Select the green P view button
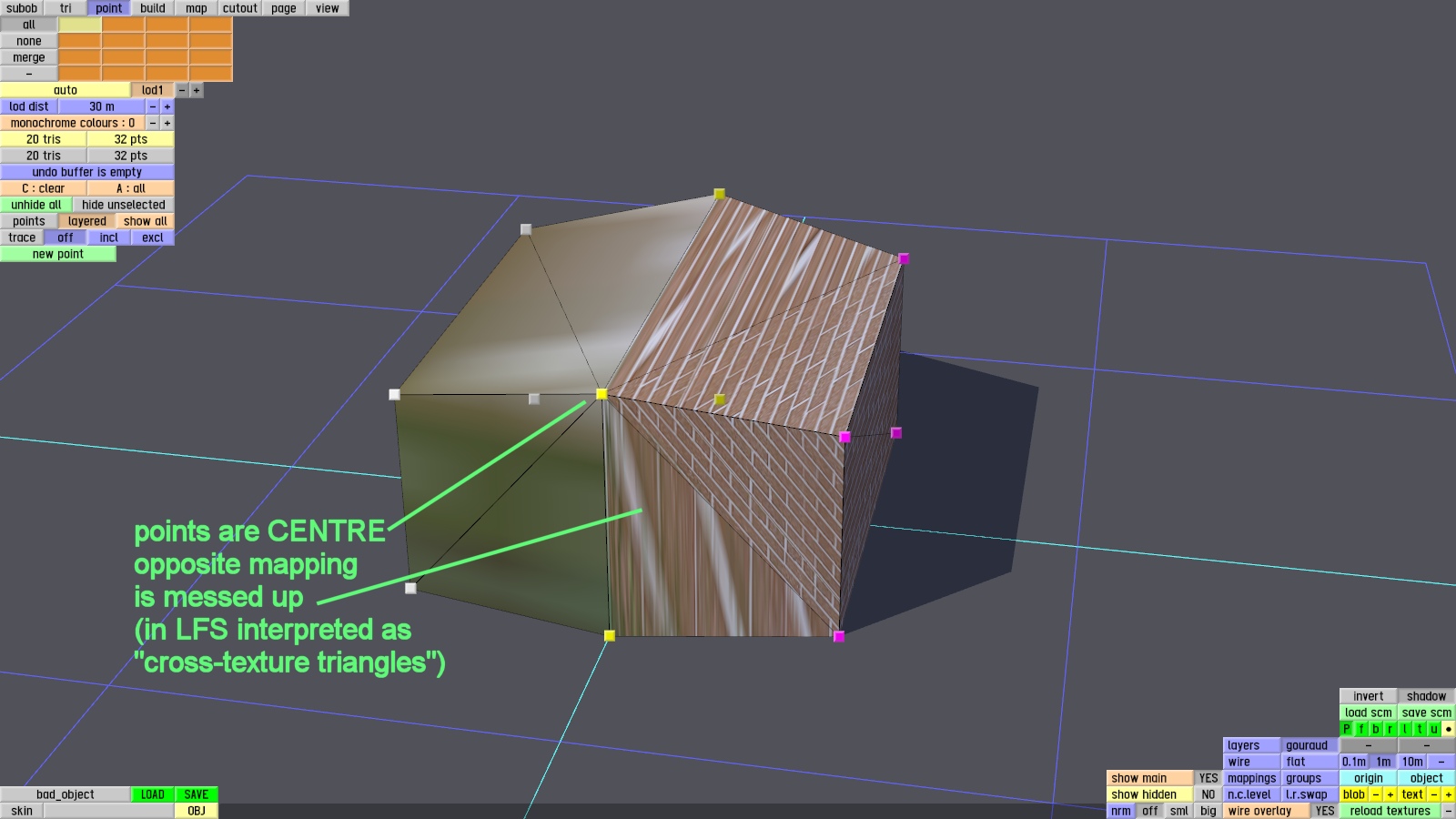The height and width of the screenshot is (819, 1456). click(1347, 729)
